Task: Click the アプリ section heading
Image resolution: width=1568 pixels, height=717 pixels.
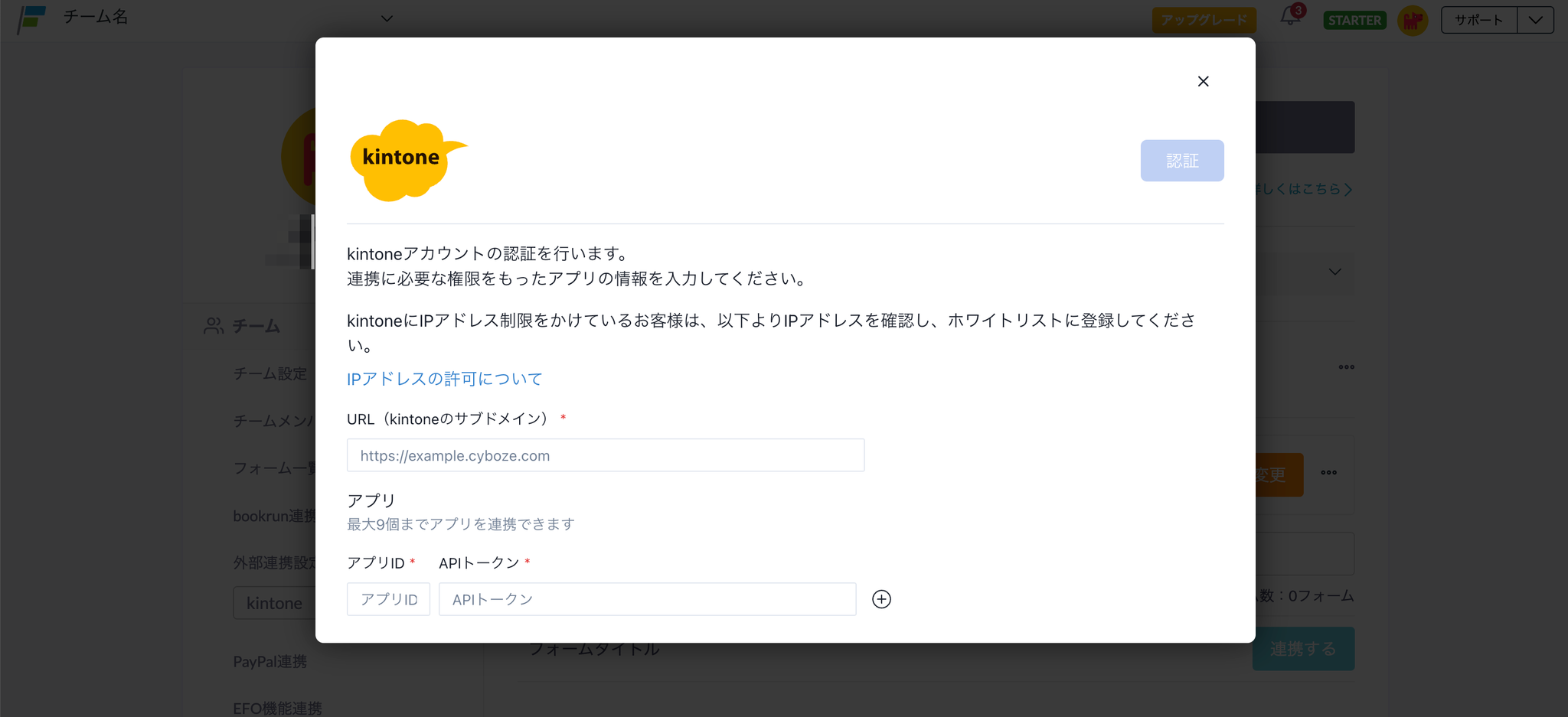Action: click(x=371, y=500)
